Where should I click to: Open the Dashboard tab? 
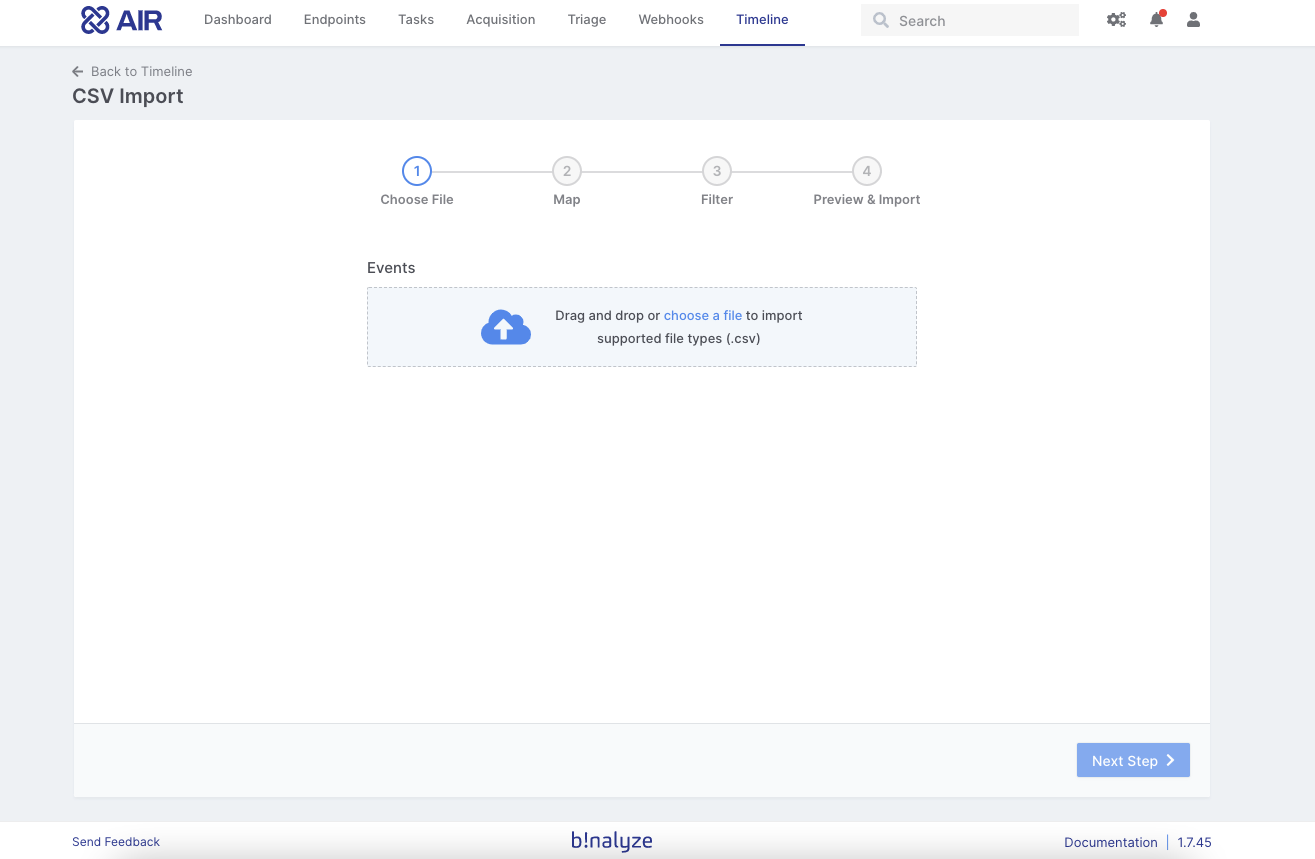(x=238, y=20)
